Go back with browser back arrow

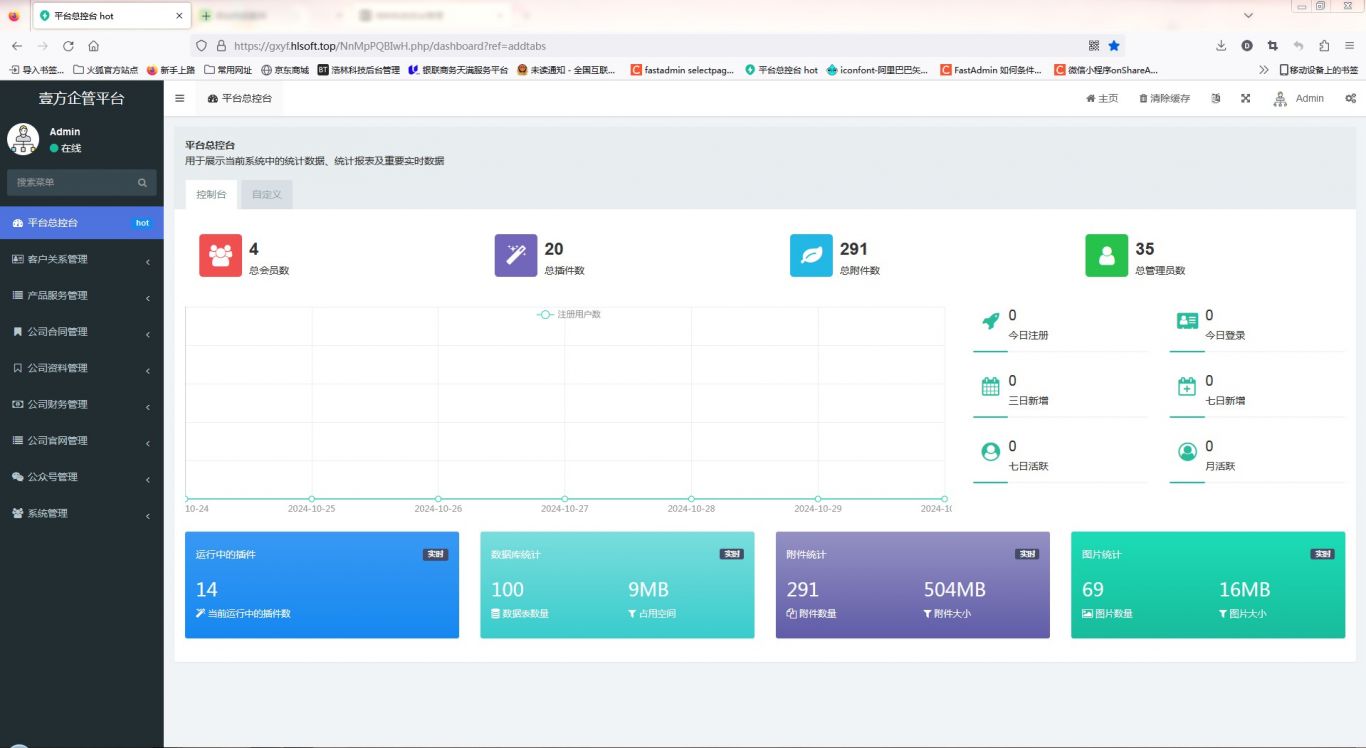pos(17,46)
